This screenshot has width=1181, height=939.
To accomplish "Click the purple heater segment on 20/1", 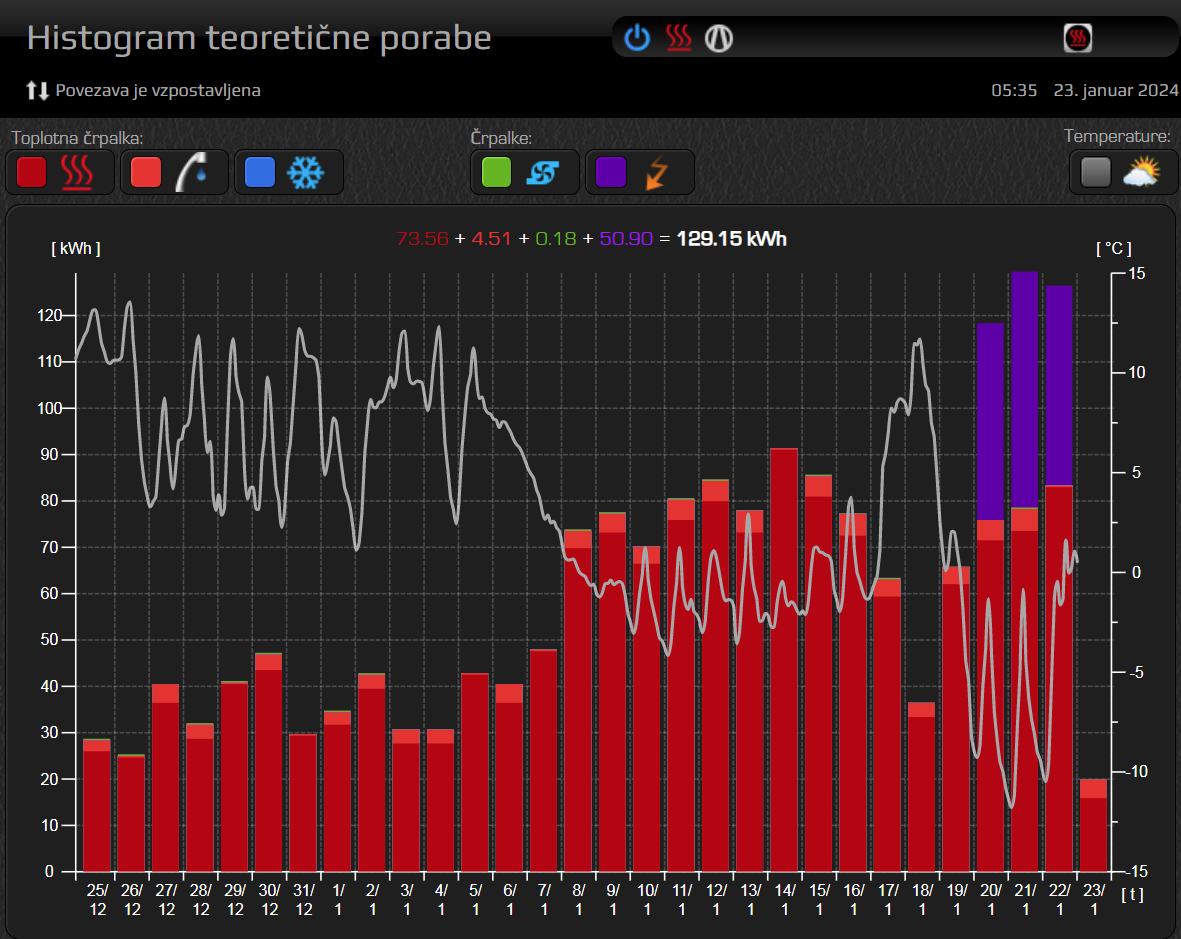I will (990, 422).
